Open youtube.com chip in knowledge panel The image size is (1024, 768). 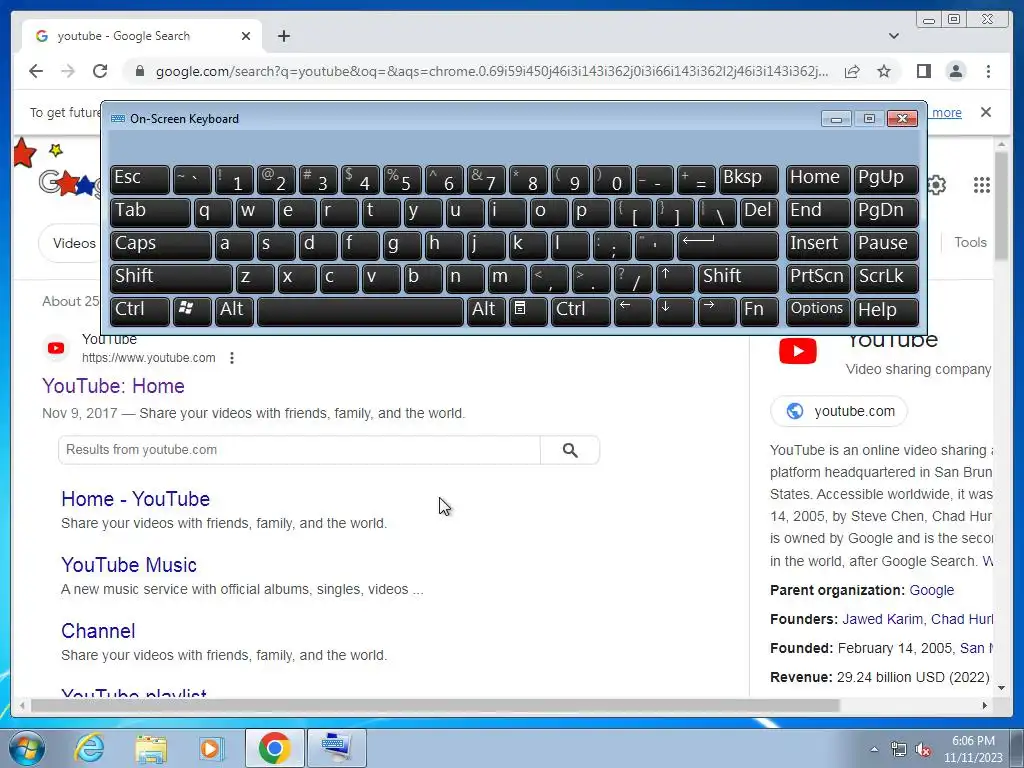pyautogui.click(x=839, y=411)
